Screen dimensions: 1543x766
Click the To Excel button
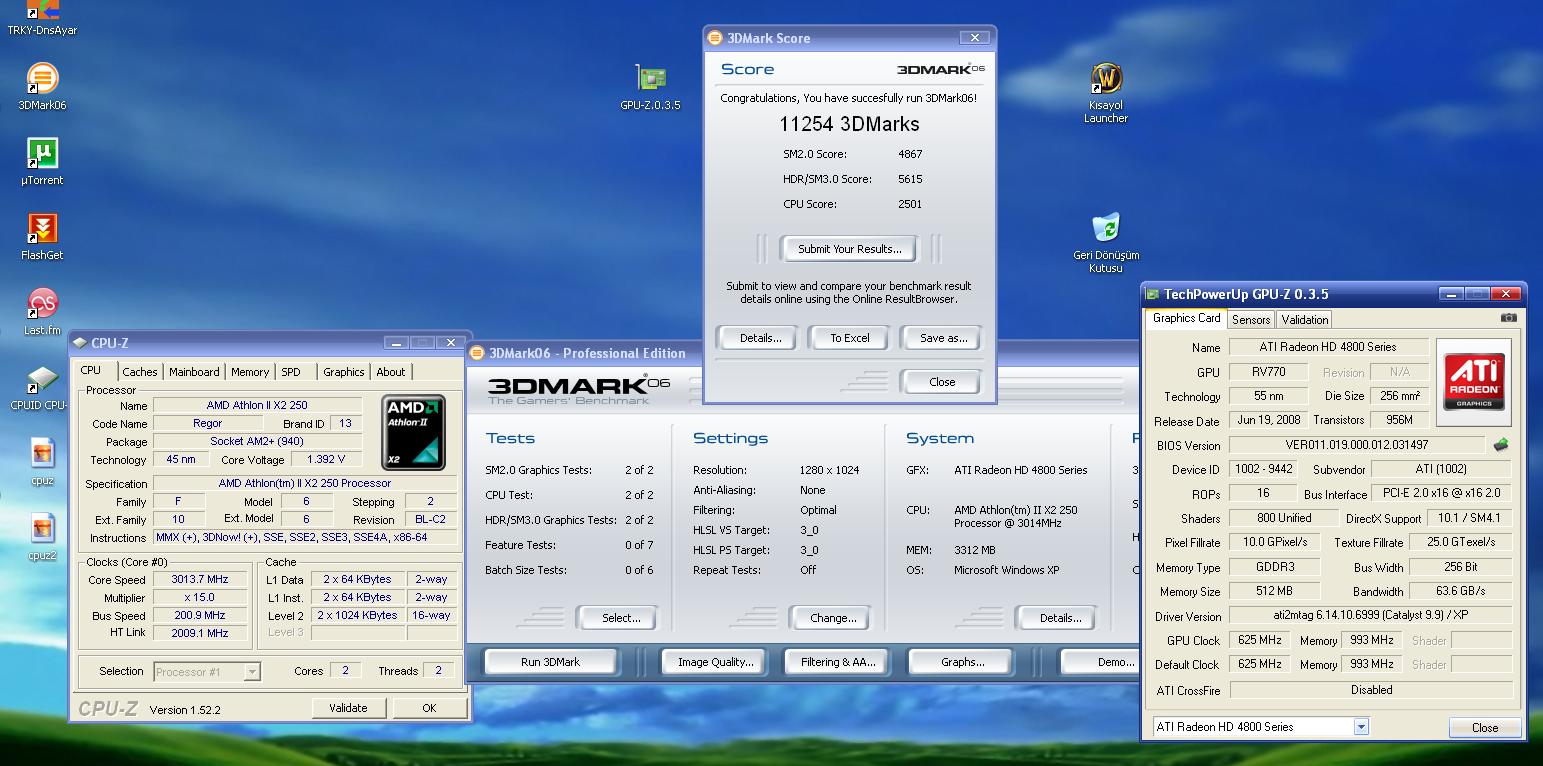tap(850, 338)
